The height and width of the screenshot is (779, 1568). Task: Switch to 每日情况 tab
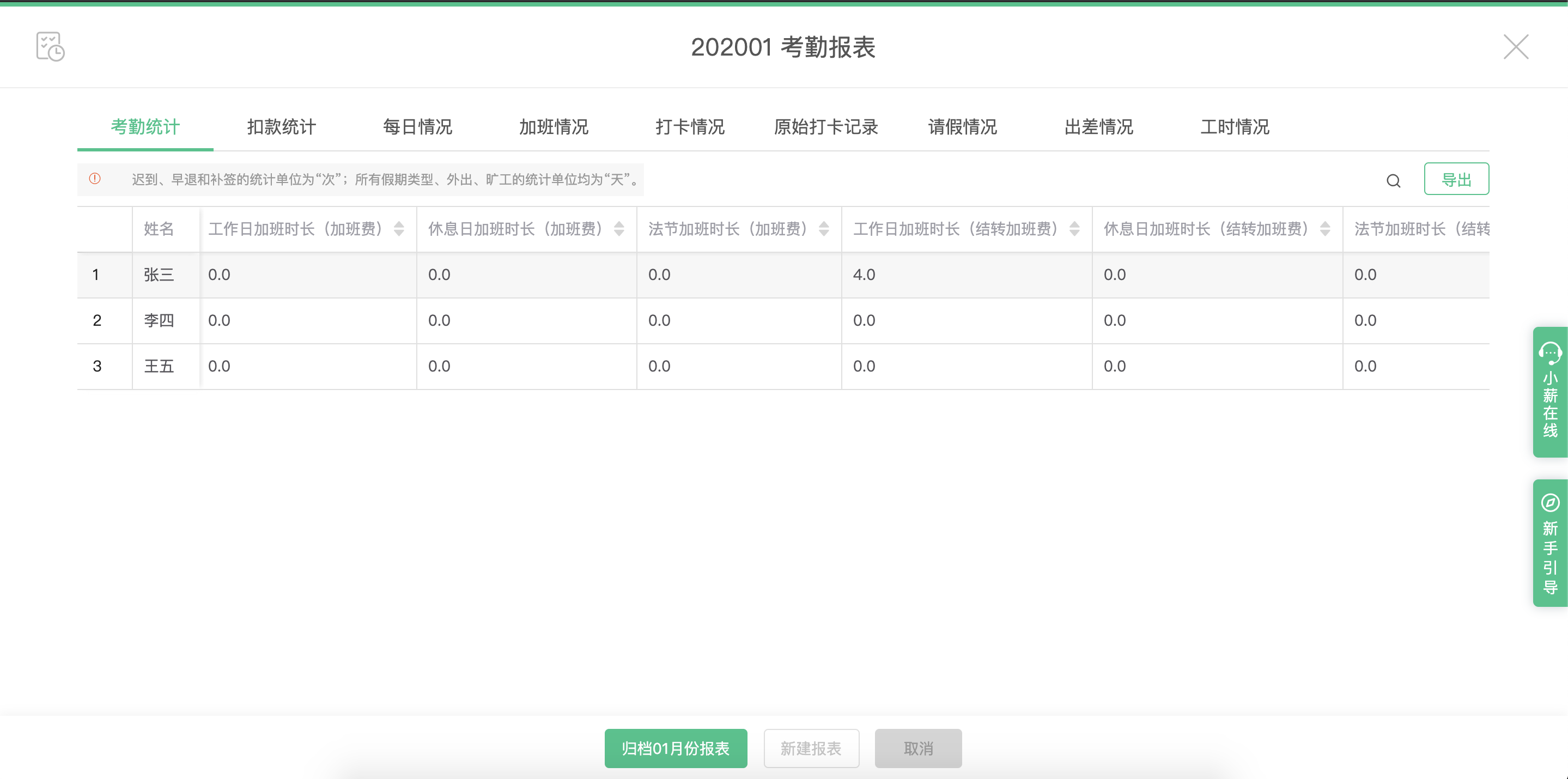[x=417, y=126]
